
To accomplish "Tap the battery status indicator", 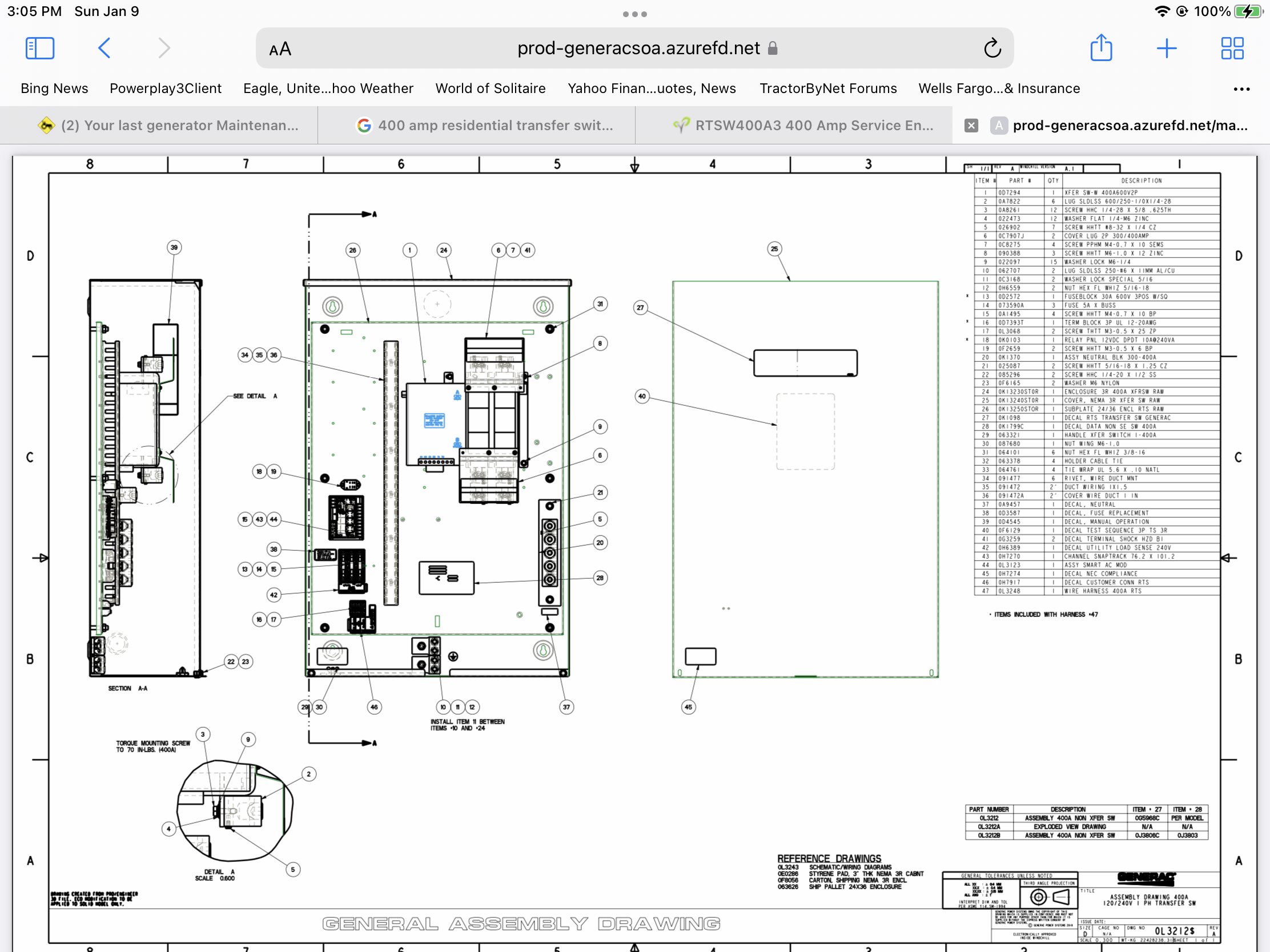I will (1248, 11).
